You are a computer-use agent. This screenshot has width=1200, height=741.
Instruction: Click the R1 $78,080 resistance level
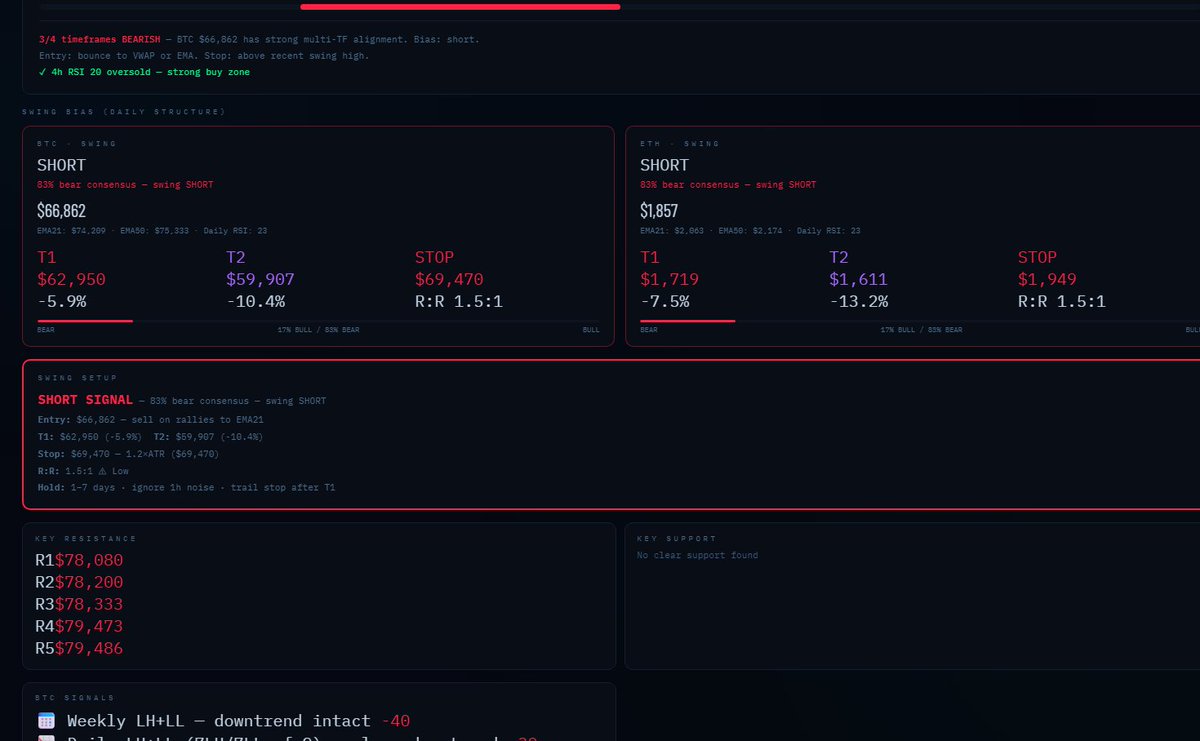click(x=79, y=560)
